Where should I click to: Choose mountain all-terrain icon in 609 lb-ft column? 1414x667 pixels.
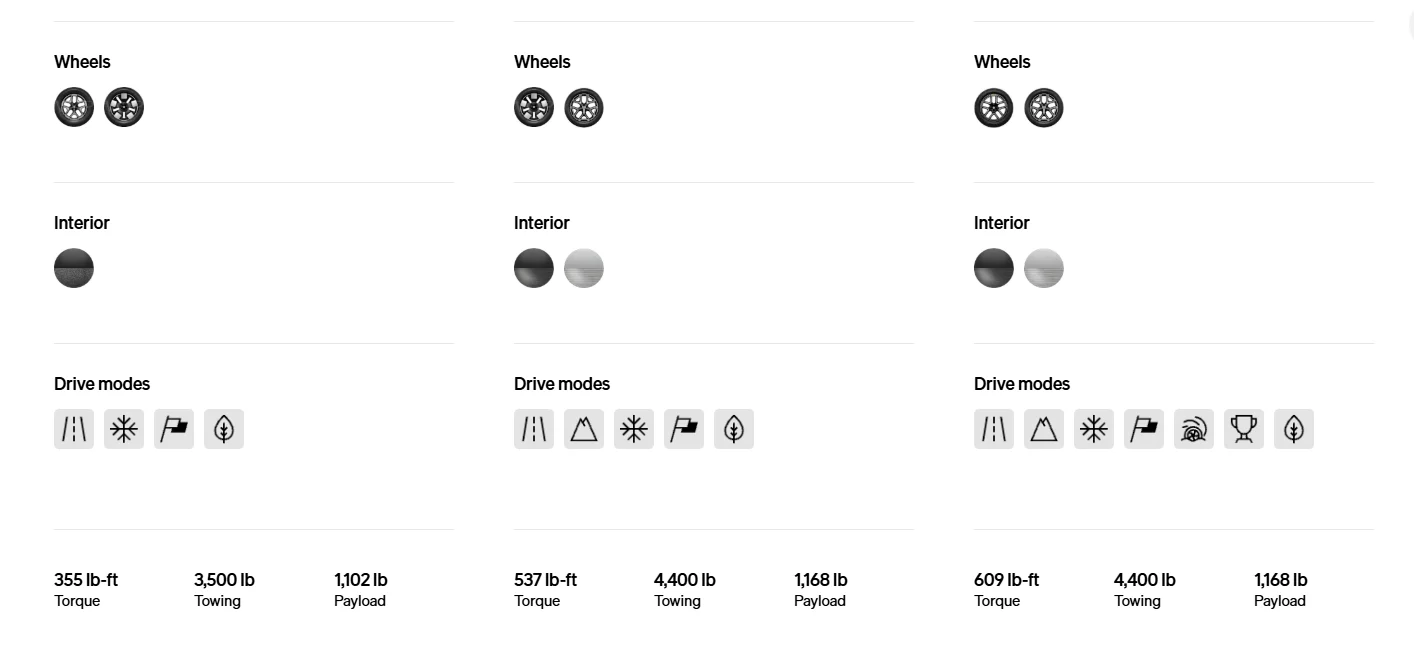1044,429
